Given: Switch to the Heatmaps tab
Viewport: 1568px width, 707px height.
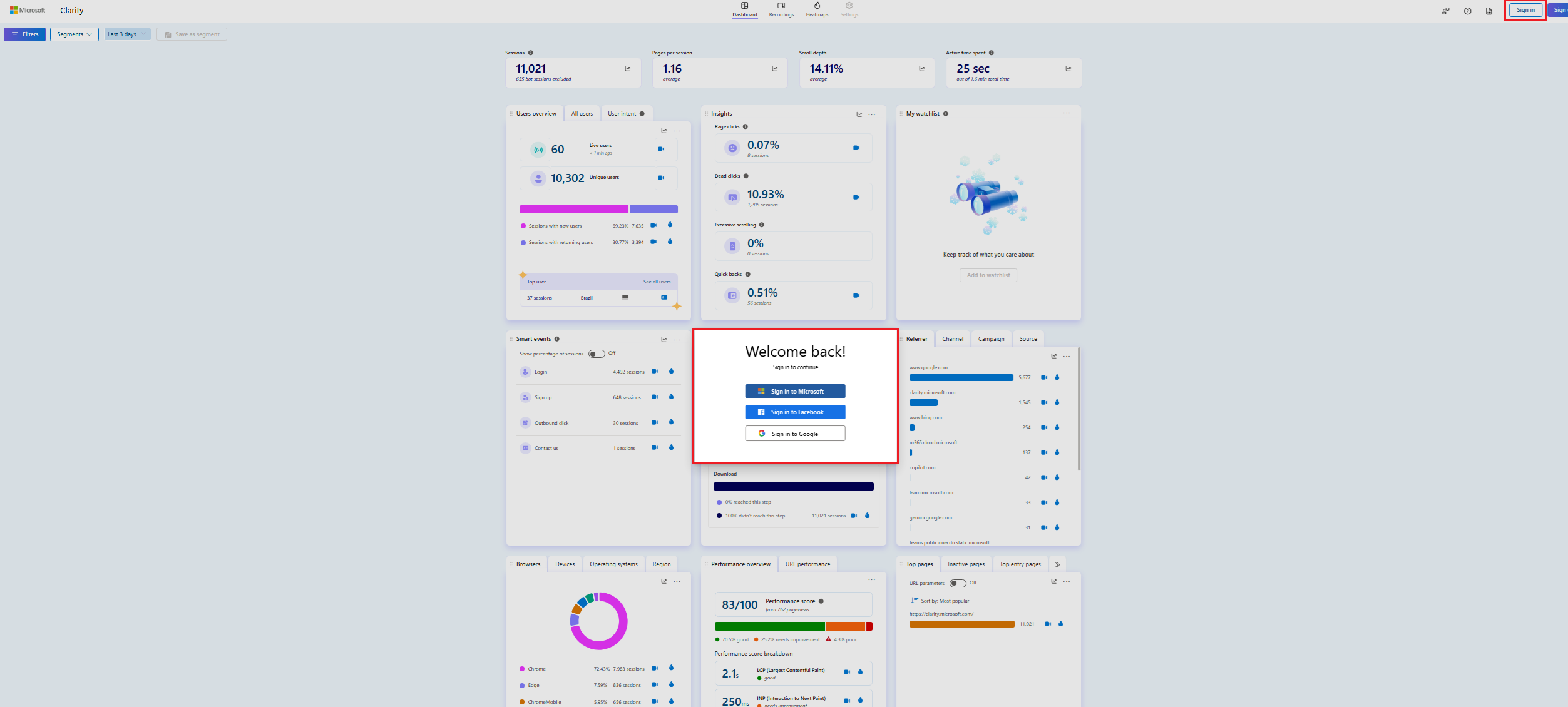Looking at the screenshot, I should click(x=817, y=9).
